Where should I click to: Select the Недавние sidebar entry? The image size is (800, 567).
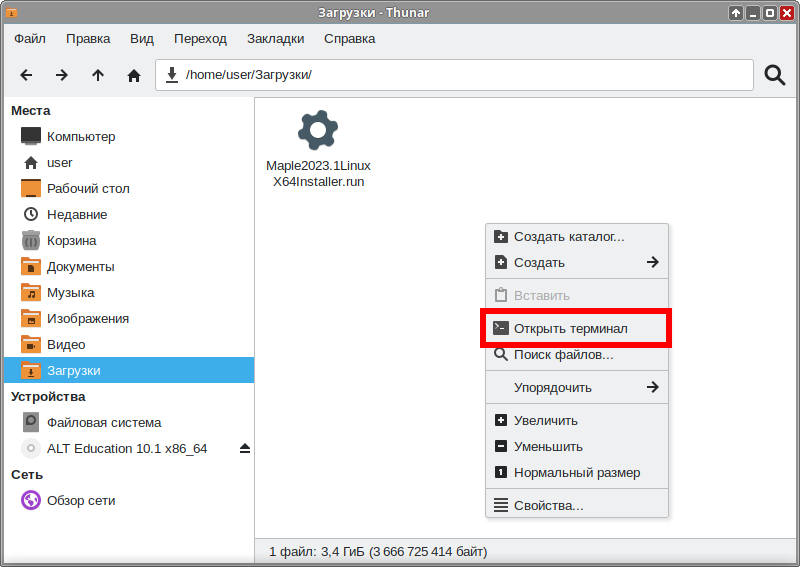[x=129, y=214]
